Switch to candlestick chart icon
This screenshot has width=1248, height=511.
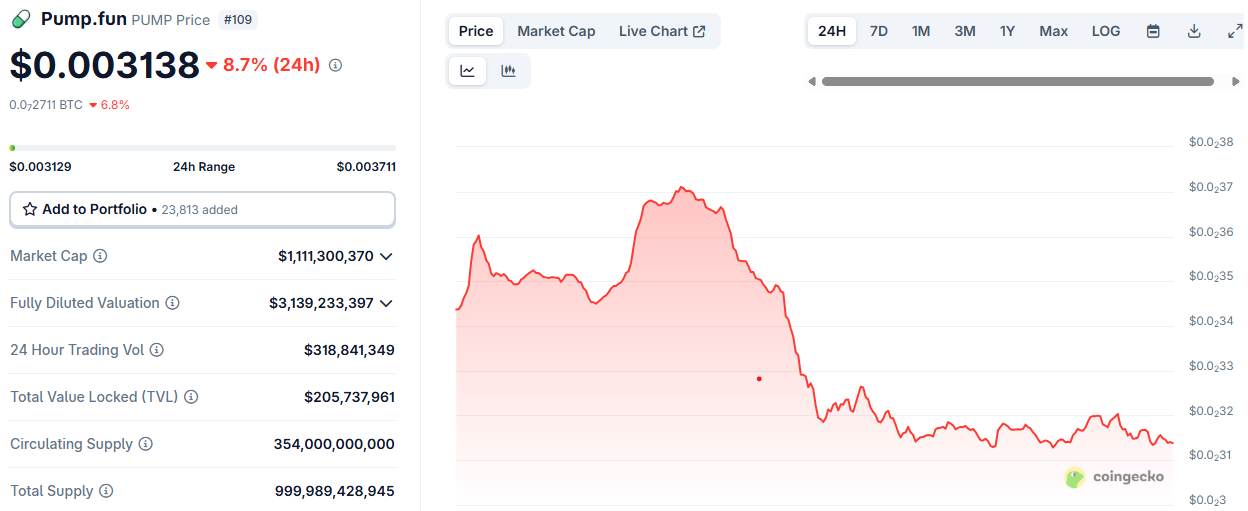508,70
